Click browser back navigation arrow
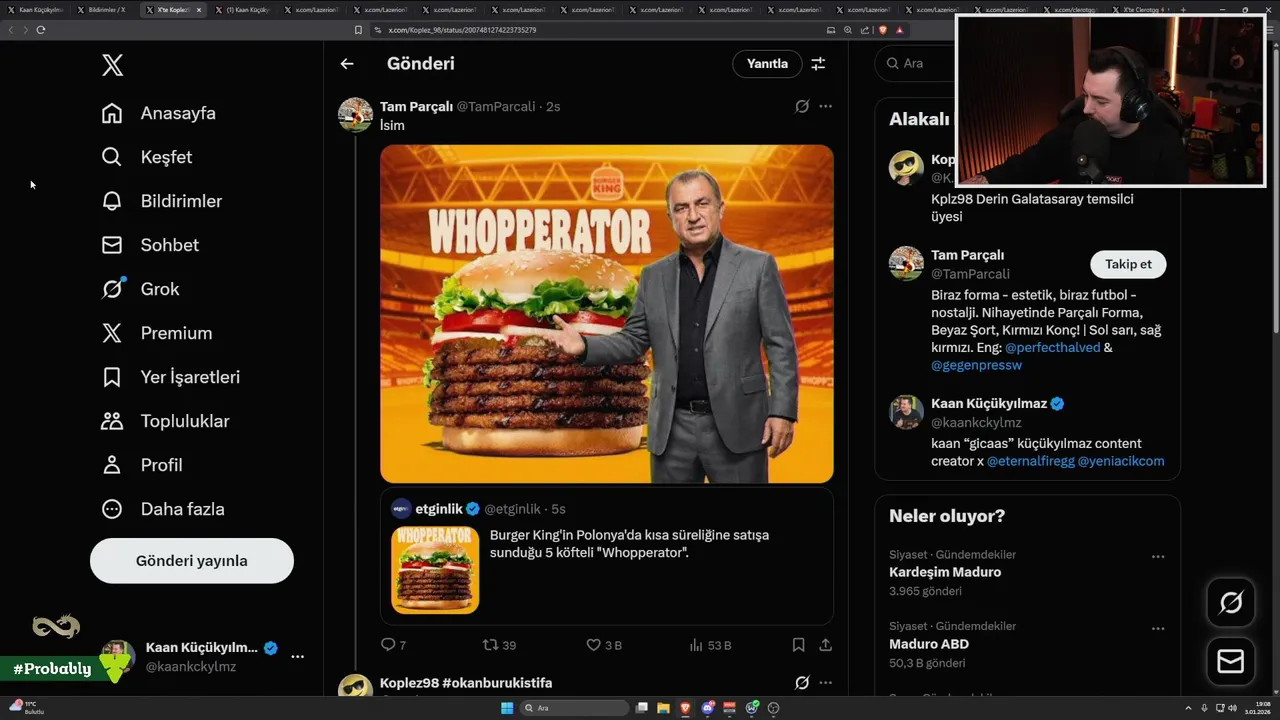 [11, 30]
